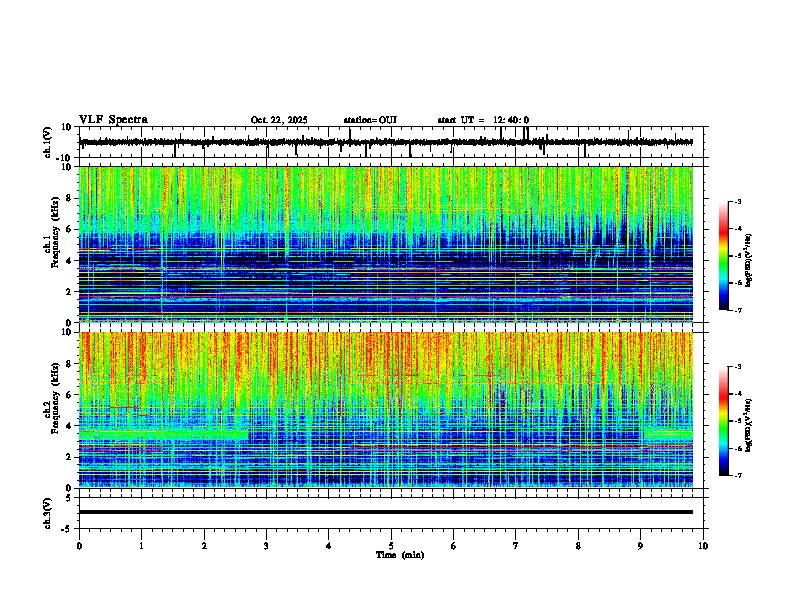The width and height of the screenshot is (792, 612).
Task: Click the "ch.2 Frequency (kHz)" axis label
Action: (x=52, y=398)
